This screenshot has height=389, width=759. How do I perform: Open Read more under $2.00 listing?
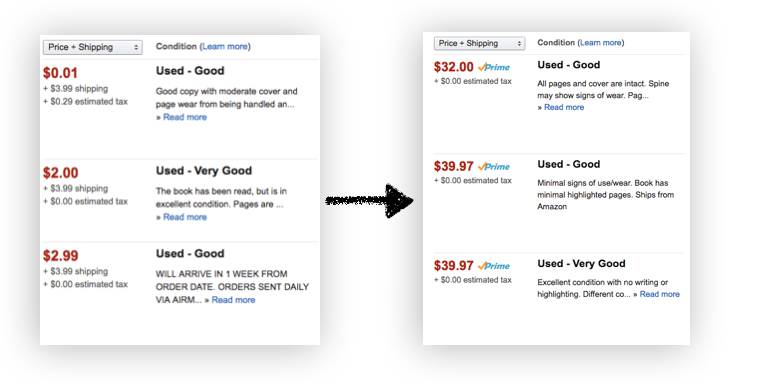(185, 217)
